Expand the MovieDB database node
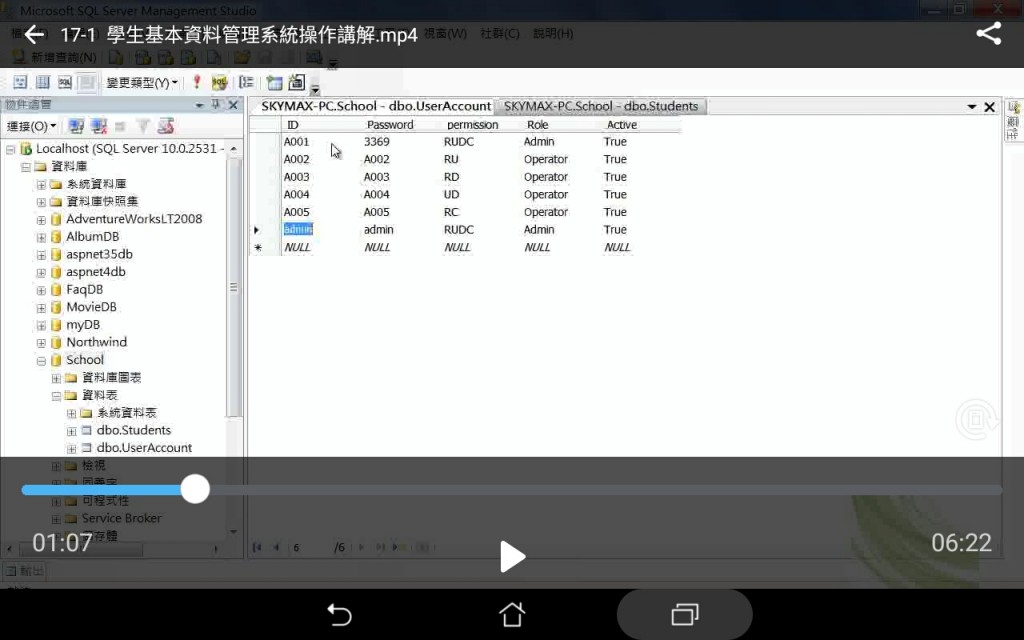Image resolution: width=1024 pixels, height=640 pixels. pos(41,308)
